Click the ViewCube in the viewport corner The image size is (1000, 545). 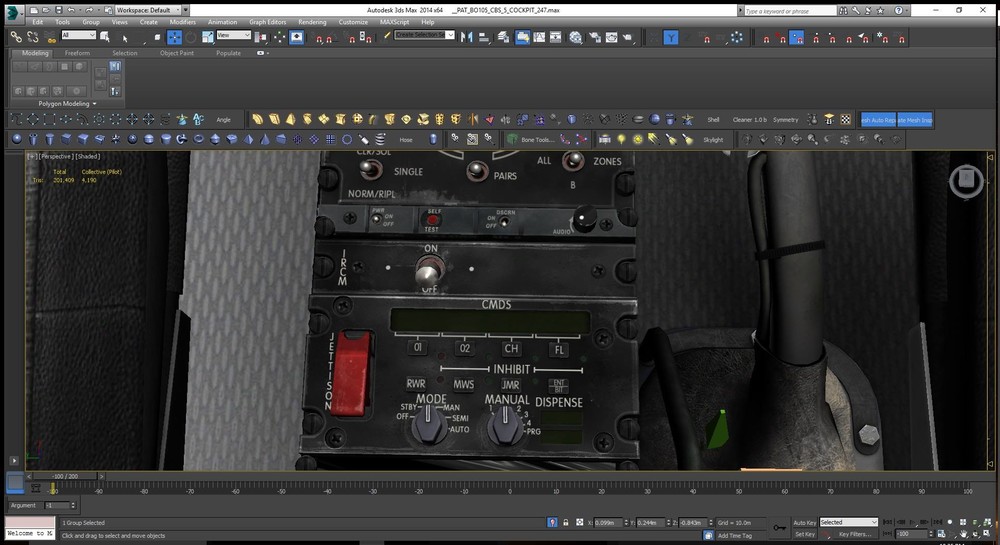point(965,180)
